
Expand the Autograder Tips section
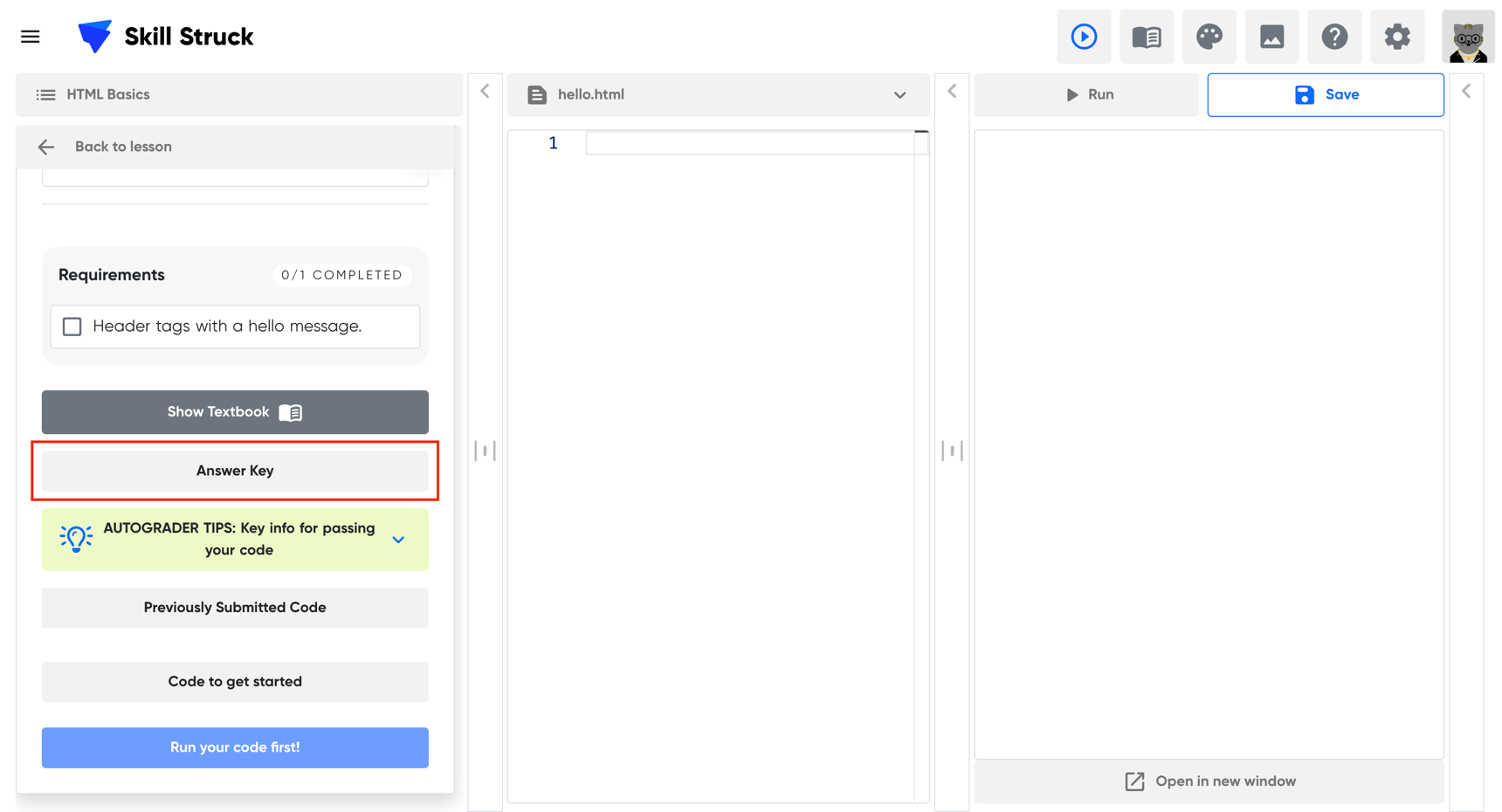coord(398,540)
